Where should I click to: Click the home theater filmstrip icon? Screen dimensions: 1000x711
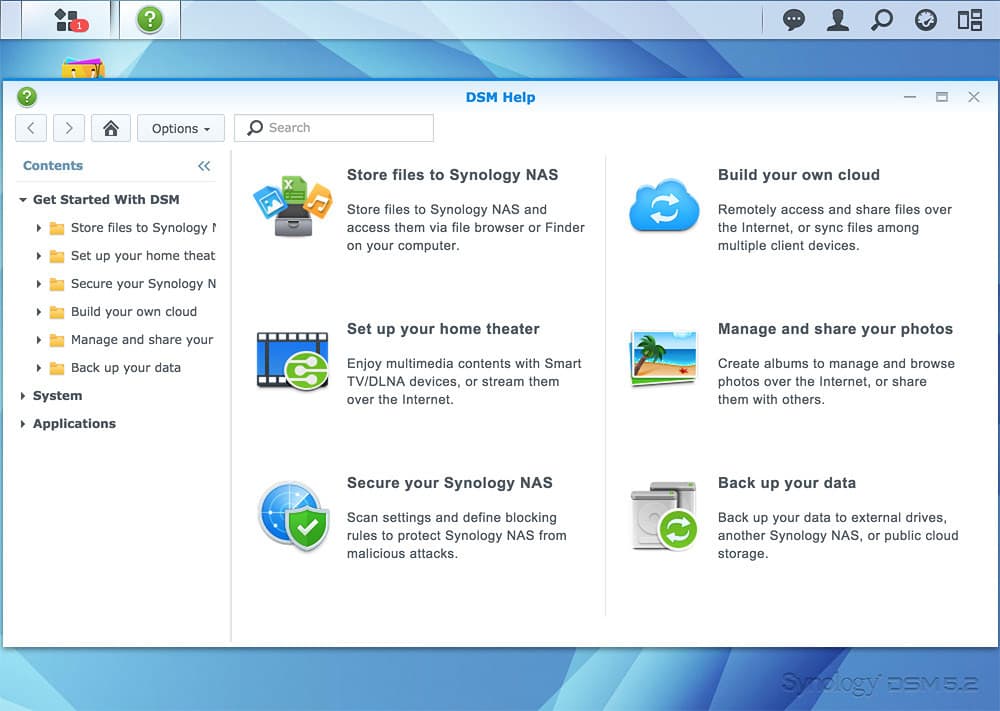tap(293, 360)
